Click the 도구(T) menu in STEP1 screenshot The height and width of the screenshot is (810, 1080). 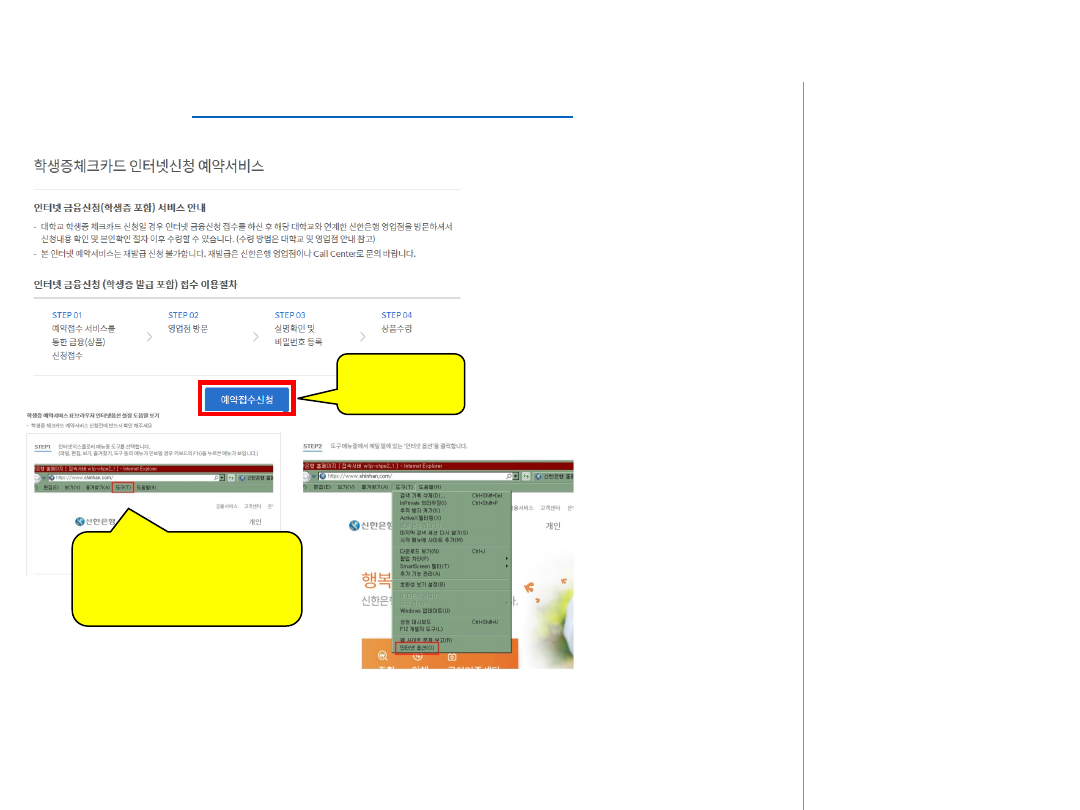point(122,488)
